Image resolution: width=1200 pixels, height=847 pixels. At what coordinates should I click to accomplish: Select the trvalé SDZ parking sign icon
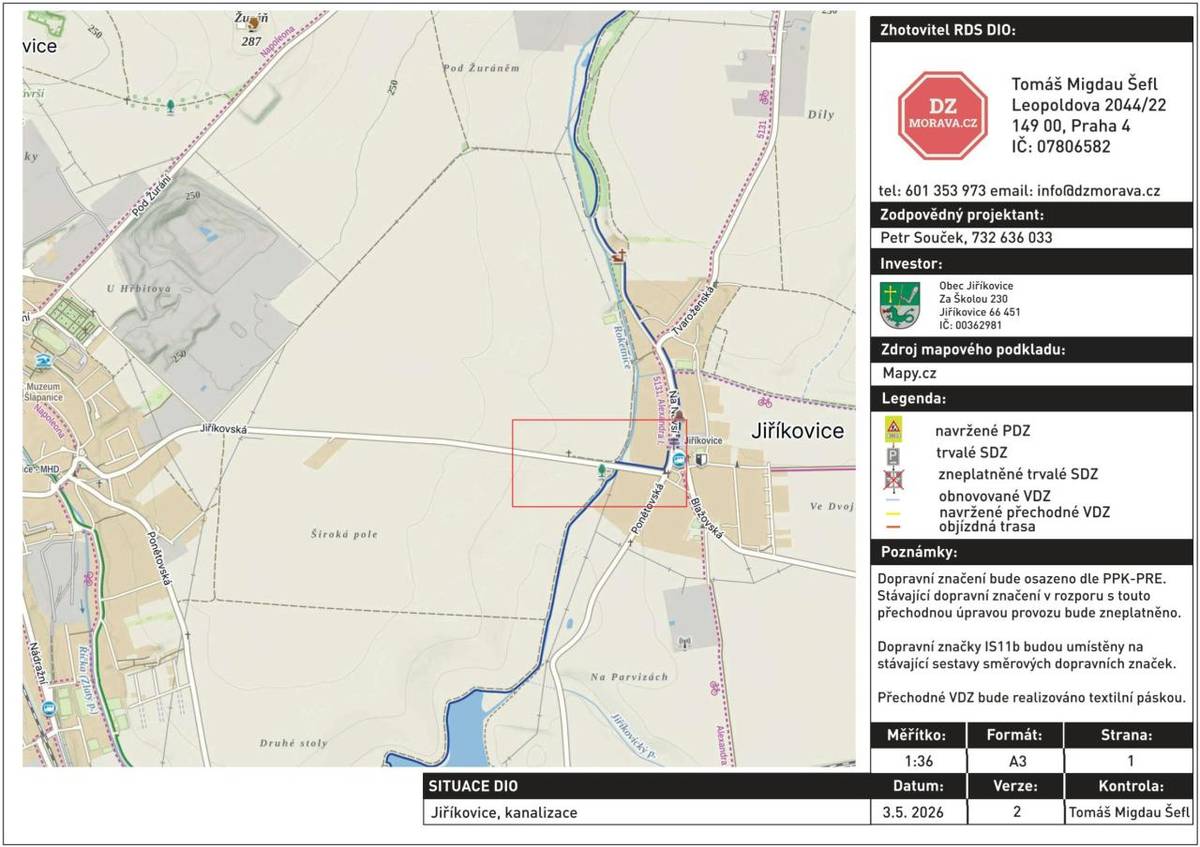tap(893, 454)
